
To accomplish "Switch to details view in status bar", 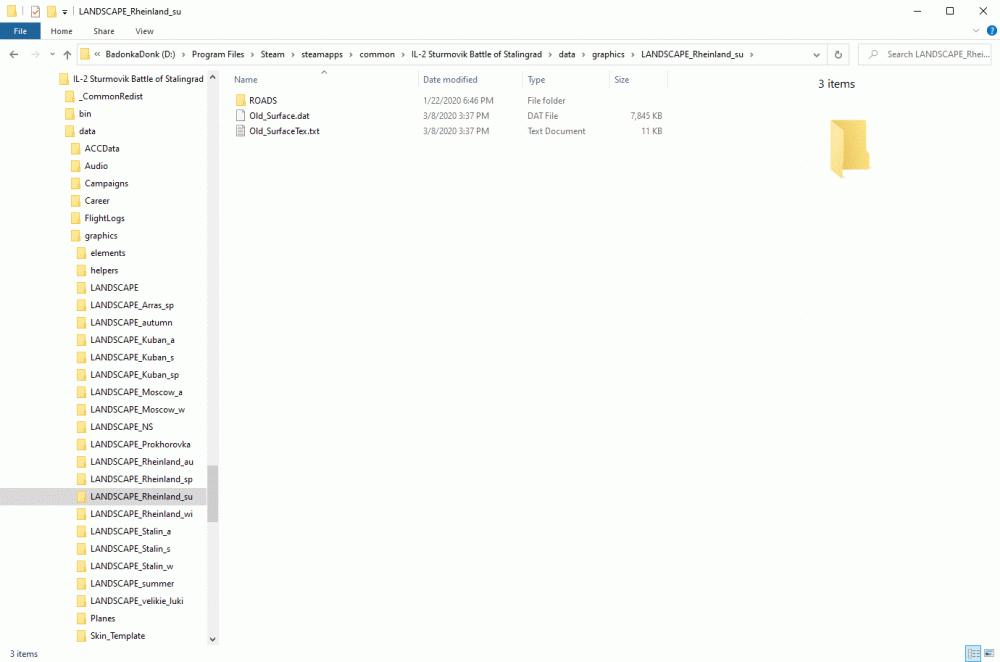I will pyautogui.click(x=973, y=653).
